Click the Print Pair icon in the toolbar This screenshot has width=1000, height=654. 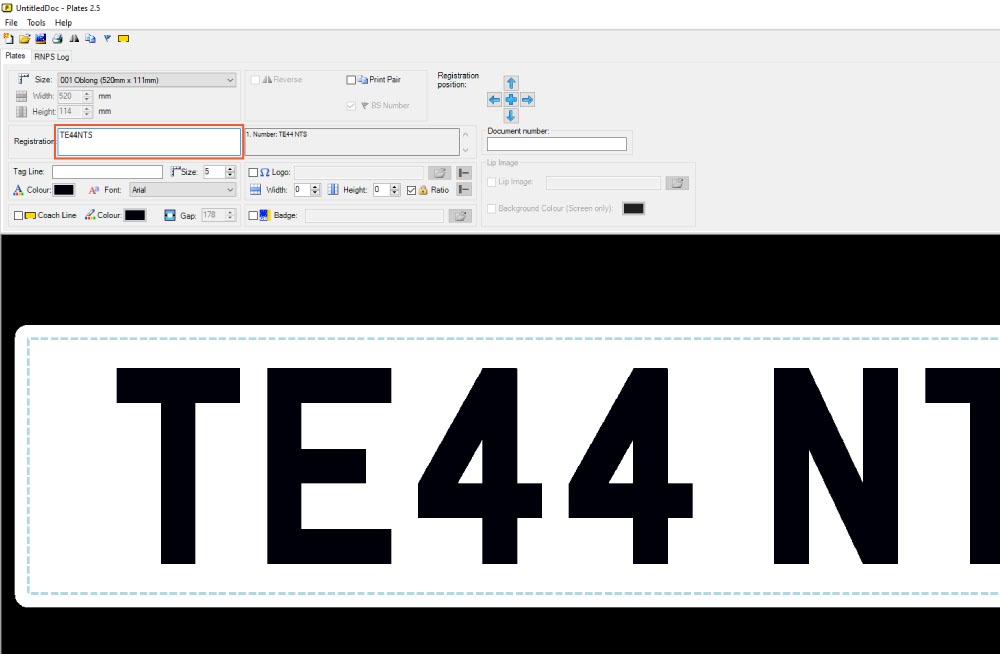coord(91,39)
